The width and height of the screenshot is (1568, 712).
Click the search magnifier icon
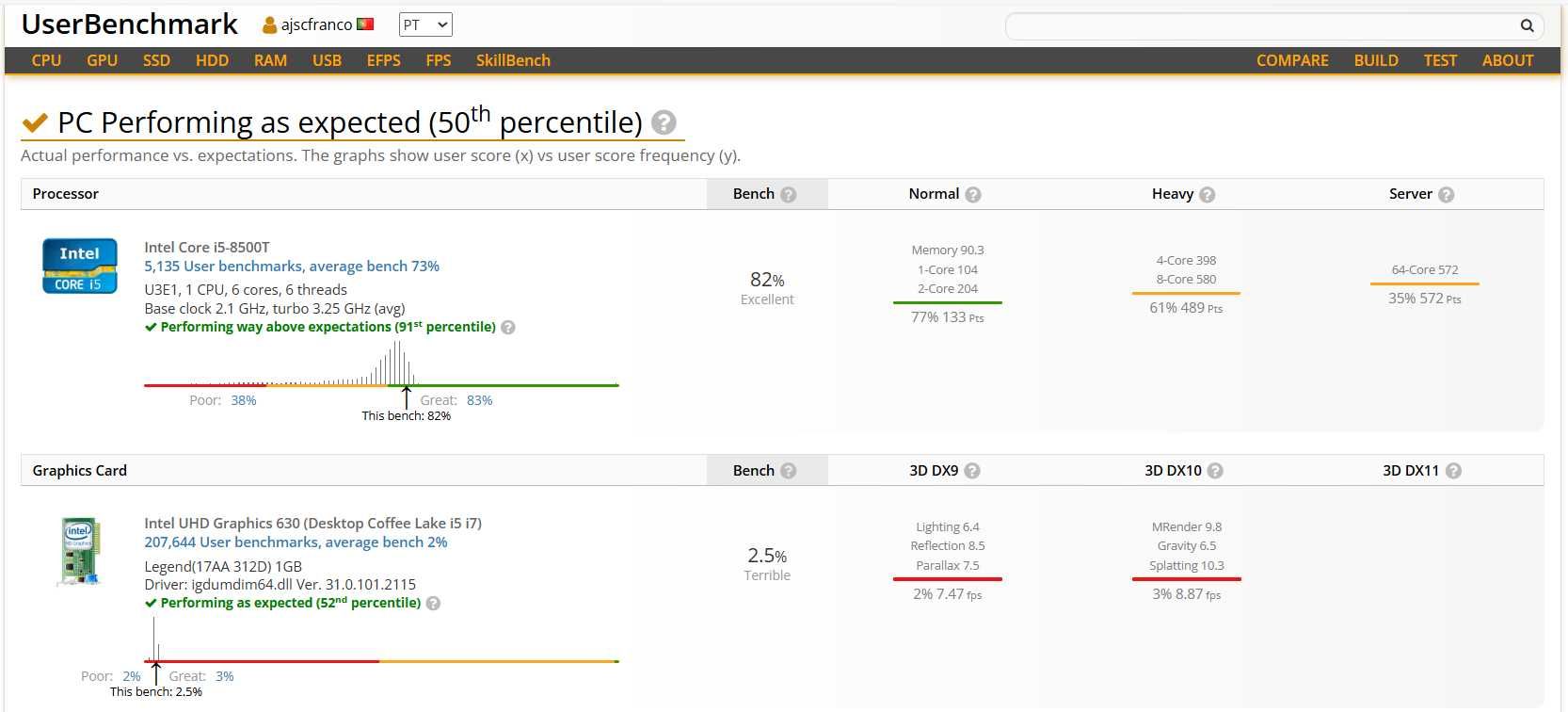pos(1527,25)
